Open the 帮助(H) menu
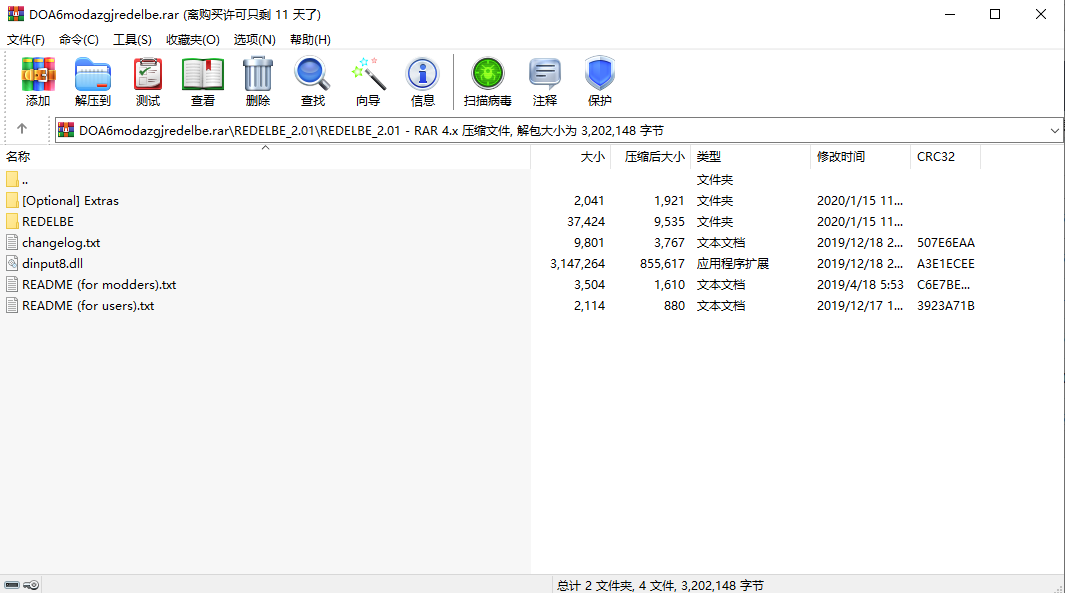Screen dimensions: 1065x593 [x=310, y=39]
